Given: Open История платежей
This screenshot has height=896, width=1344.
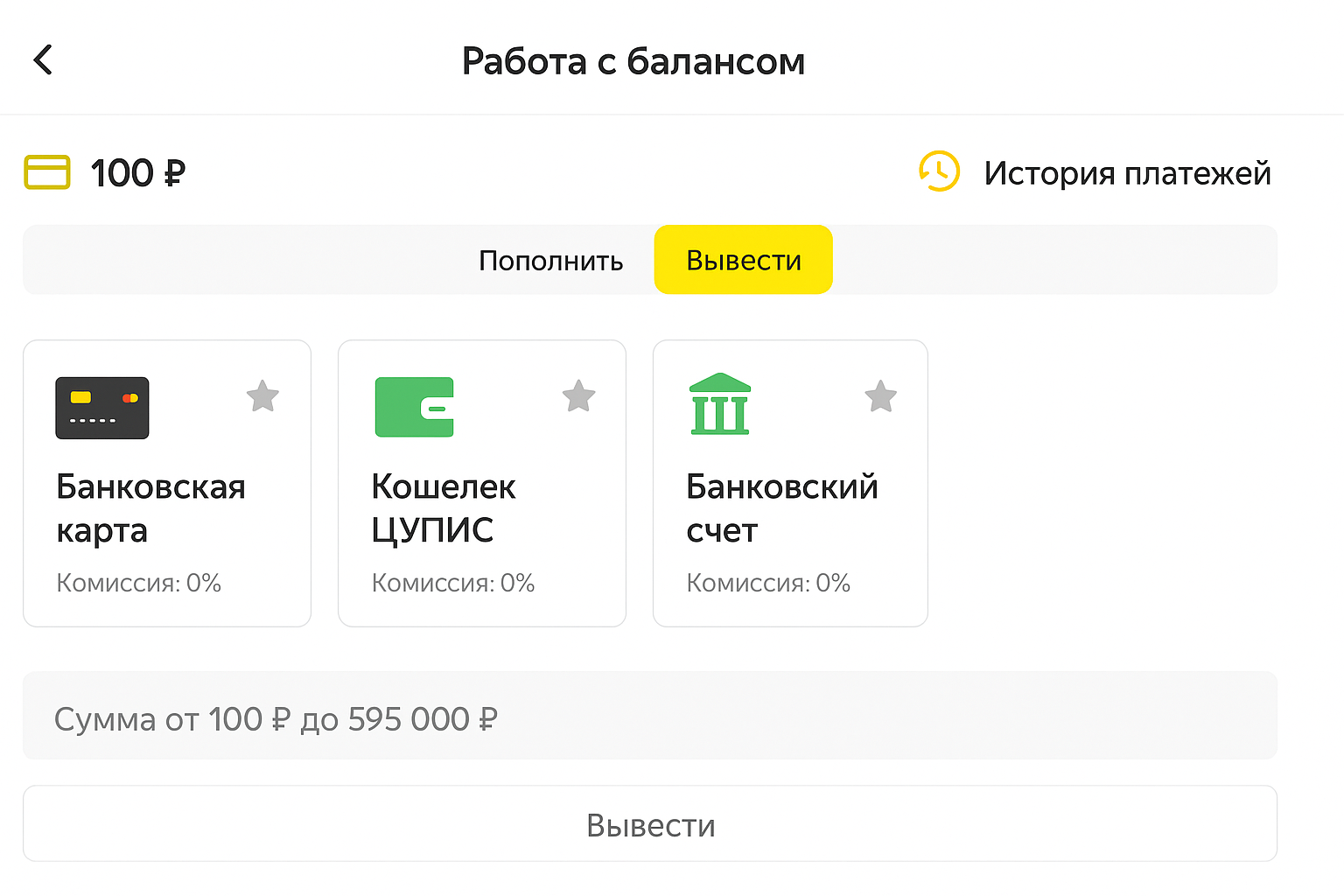Looking at the screenshot, I should click(x=1128, y=172).
